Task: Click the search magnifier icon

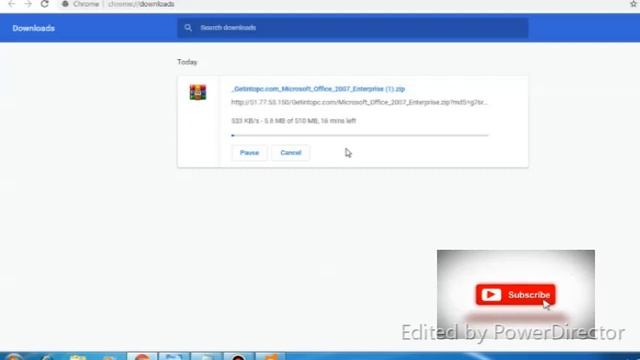Action: [188, 28]
